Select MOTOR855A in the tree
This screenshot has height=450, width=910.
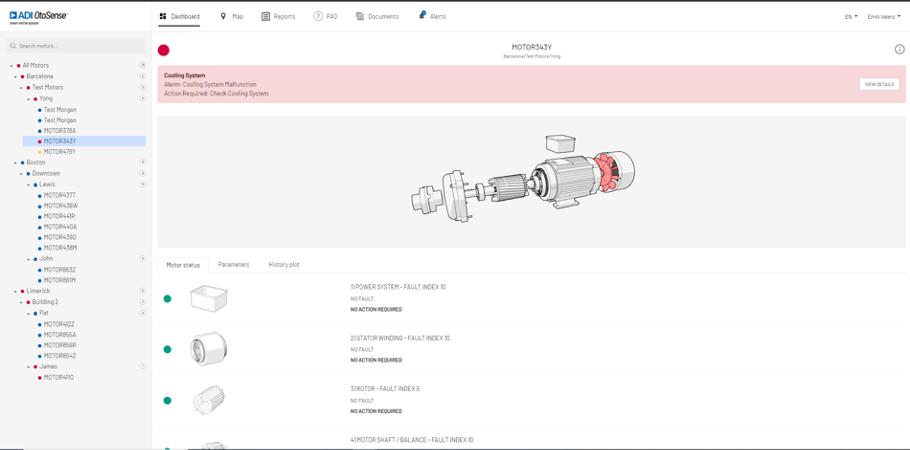[60, 335]
